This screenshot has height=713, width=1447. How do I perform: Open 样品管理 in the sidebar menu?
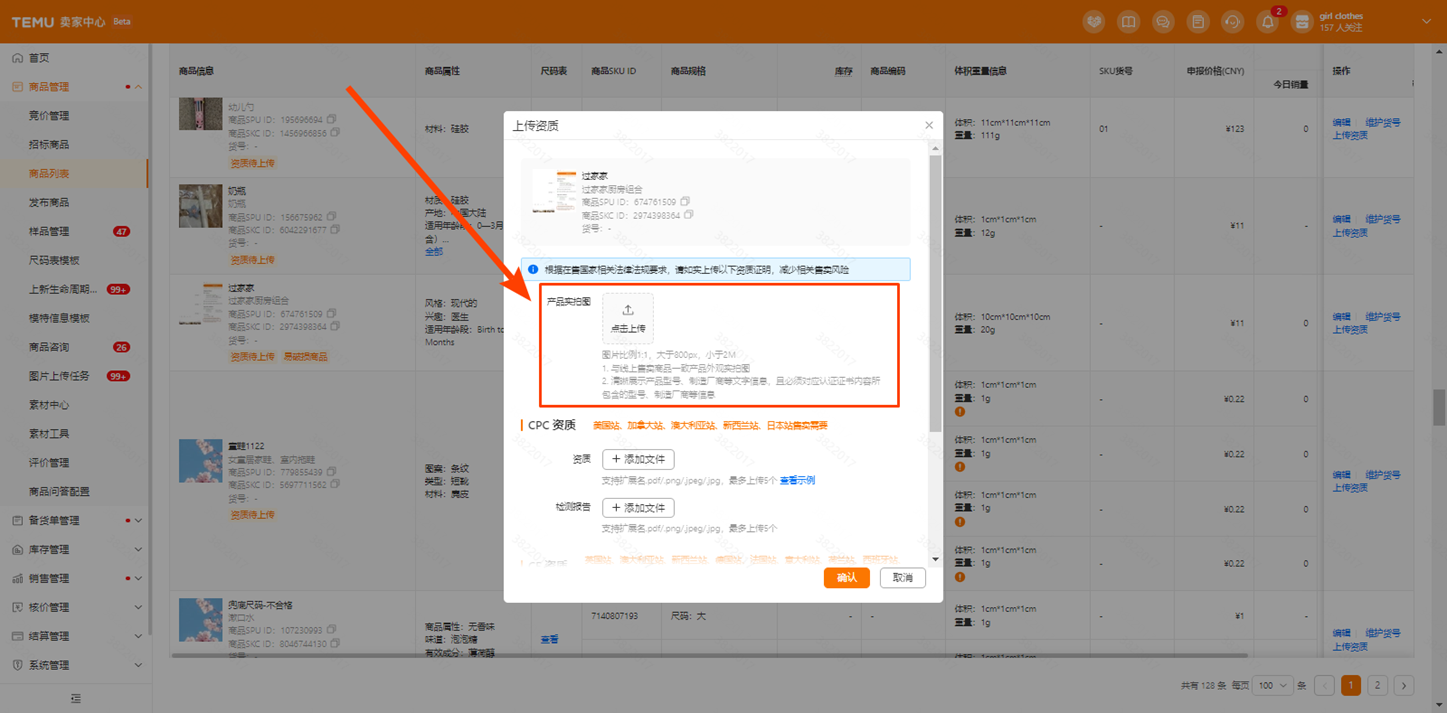coord(49,231)
